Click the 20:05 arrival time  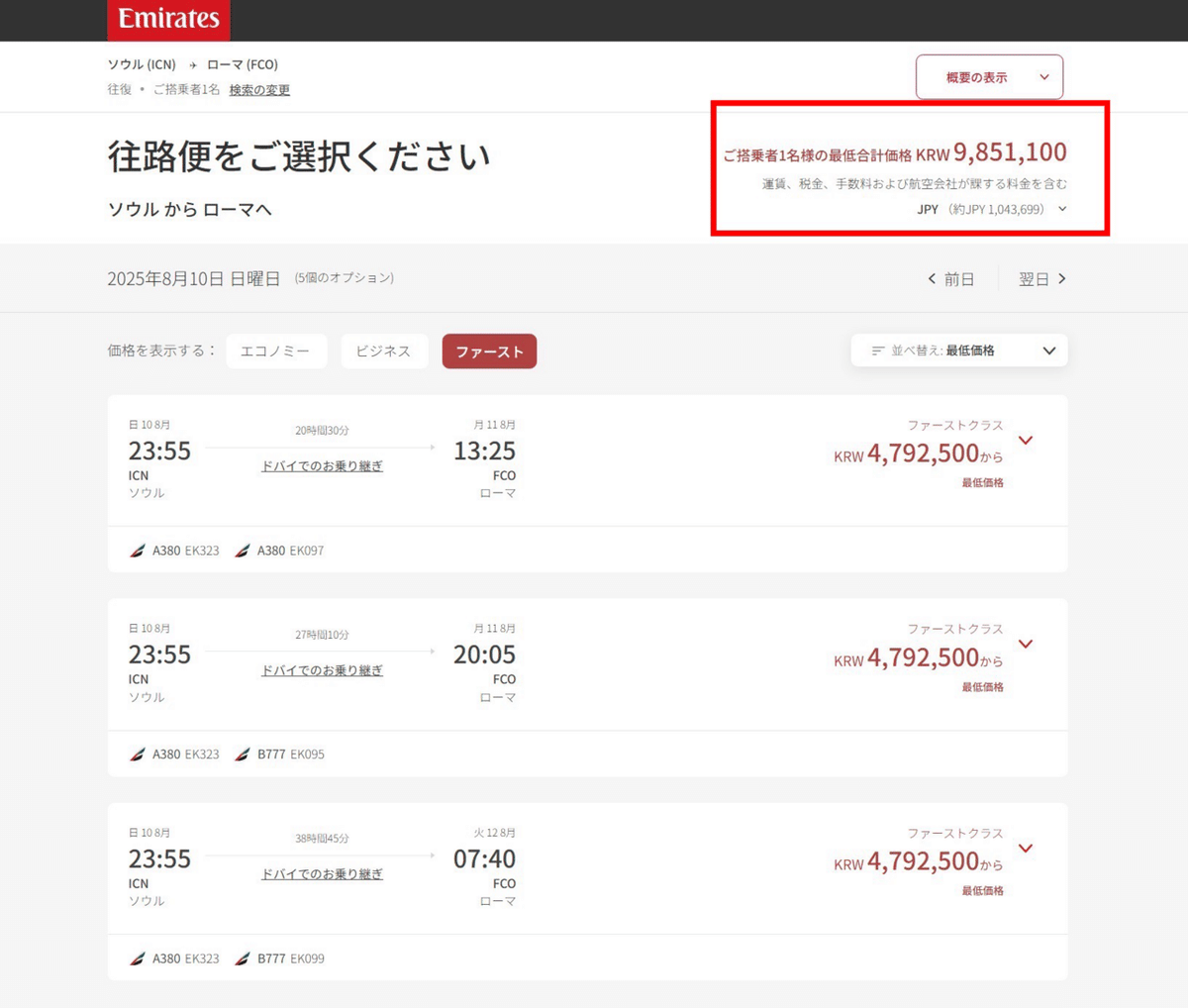pyautogui.click(x=484, y=655)
